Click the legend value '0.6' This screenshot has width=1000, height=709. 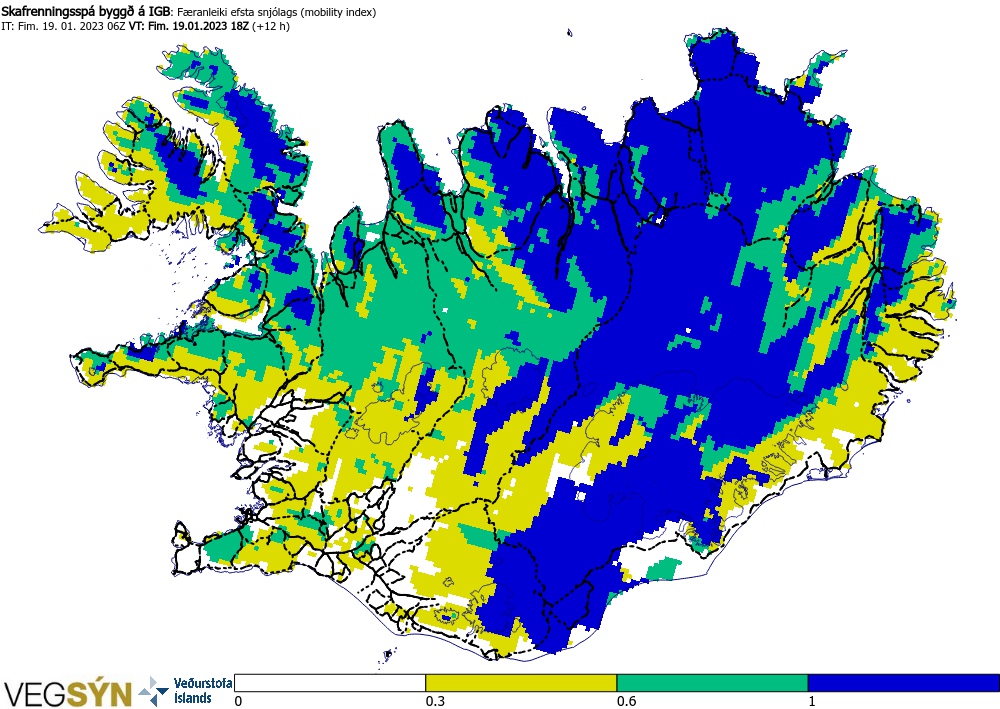click(626, 701)
